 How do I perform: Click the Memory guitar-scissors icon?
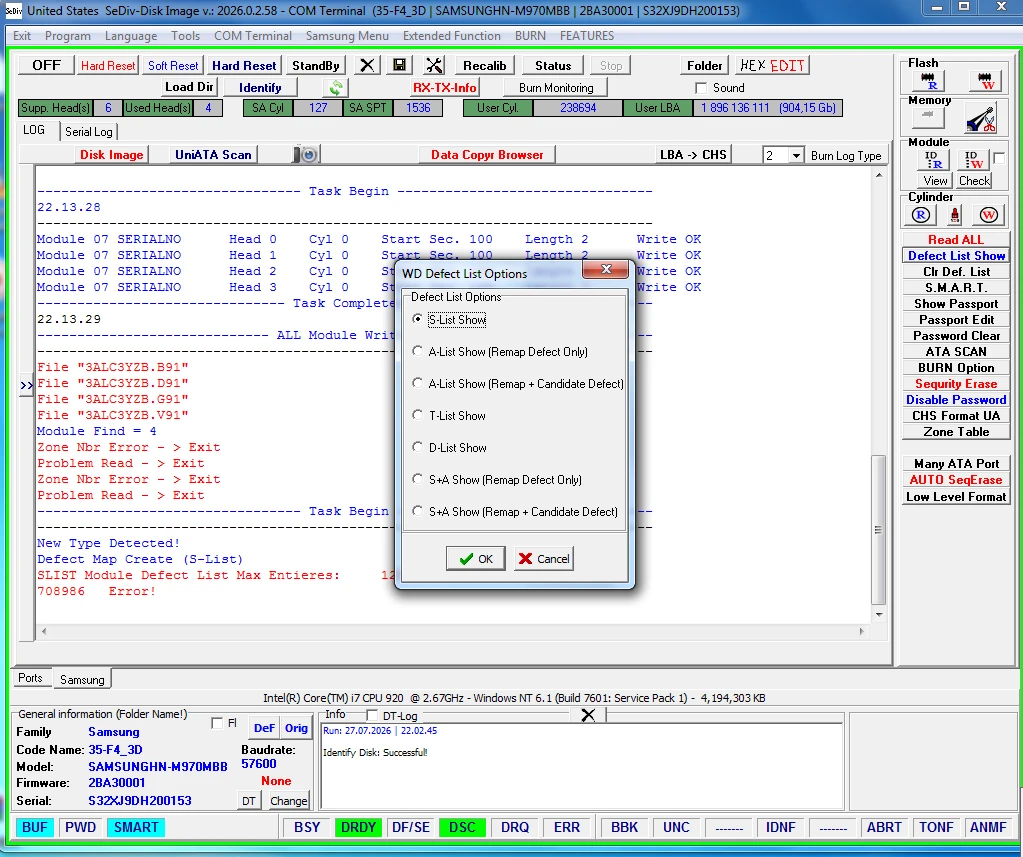coord(981,119)
